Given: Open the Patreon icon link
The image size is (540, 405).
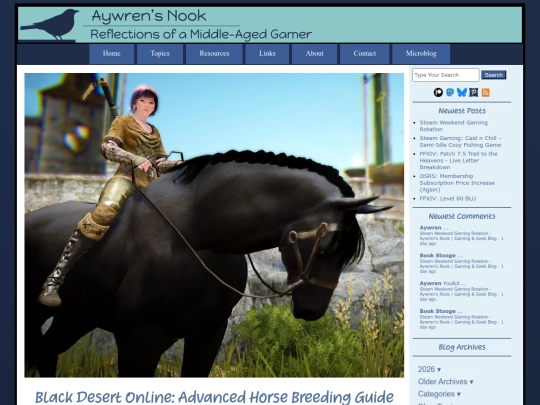Looking at the screenshot, I should click(438, 92).
